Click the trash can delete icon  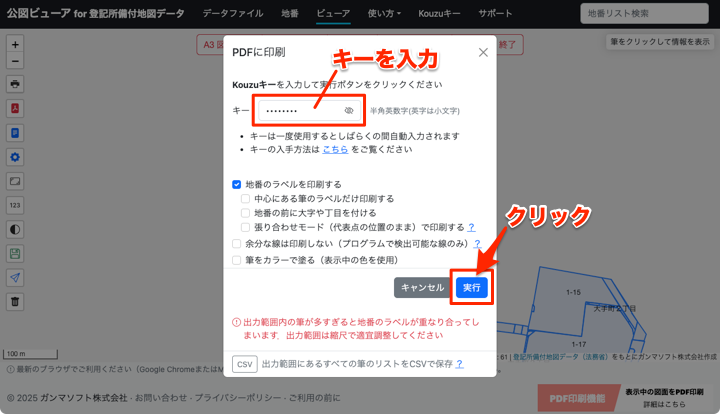(x=15, y=301)
